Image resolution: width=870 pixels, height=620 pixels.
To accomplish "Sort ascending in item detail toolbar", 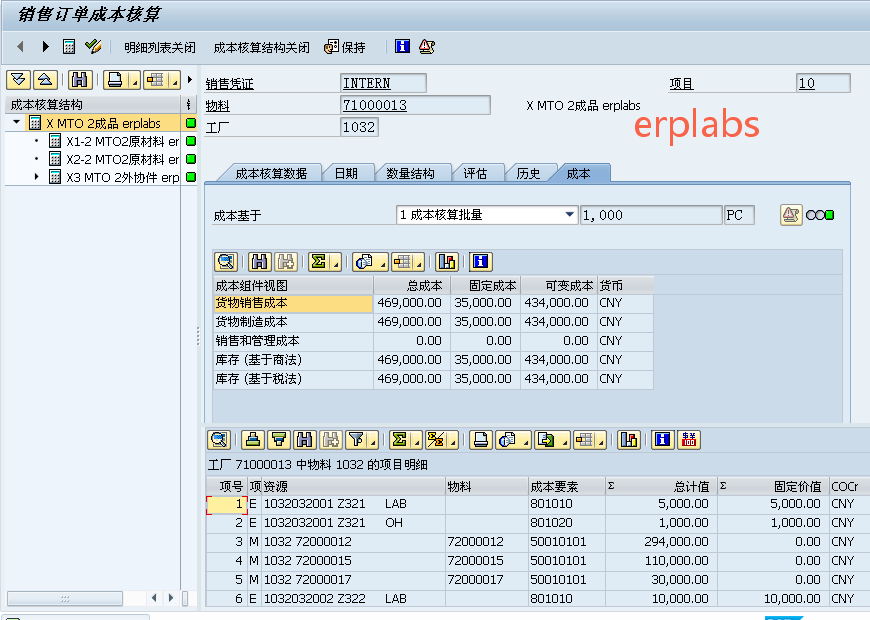I will coord(253,440).
